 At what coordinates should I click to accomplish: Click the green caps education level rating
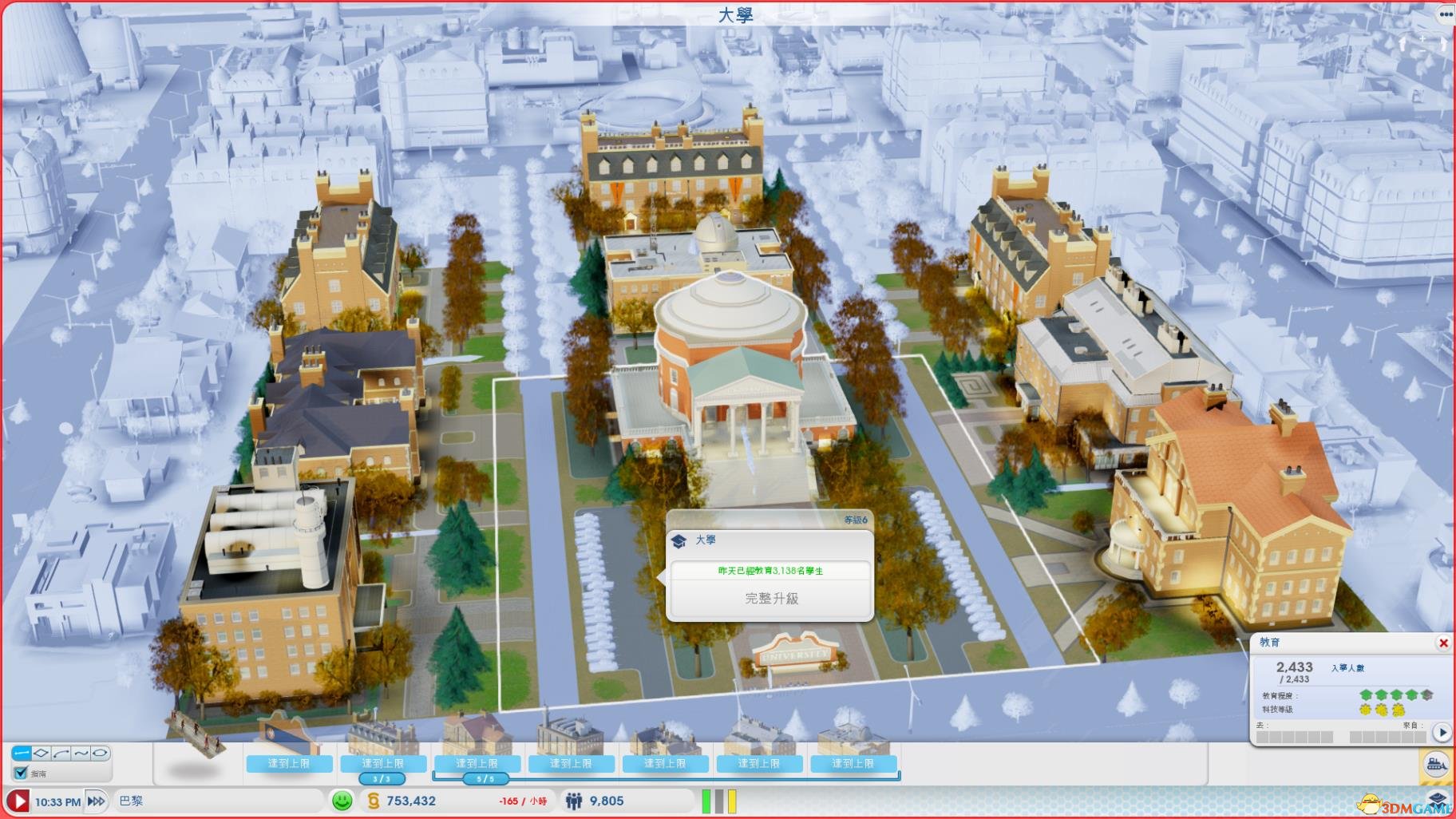(x=1396, y=695)
